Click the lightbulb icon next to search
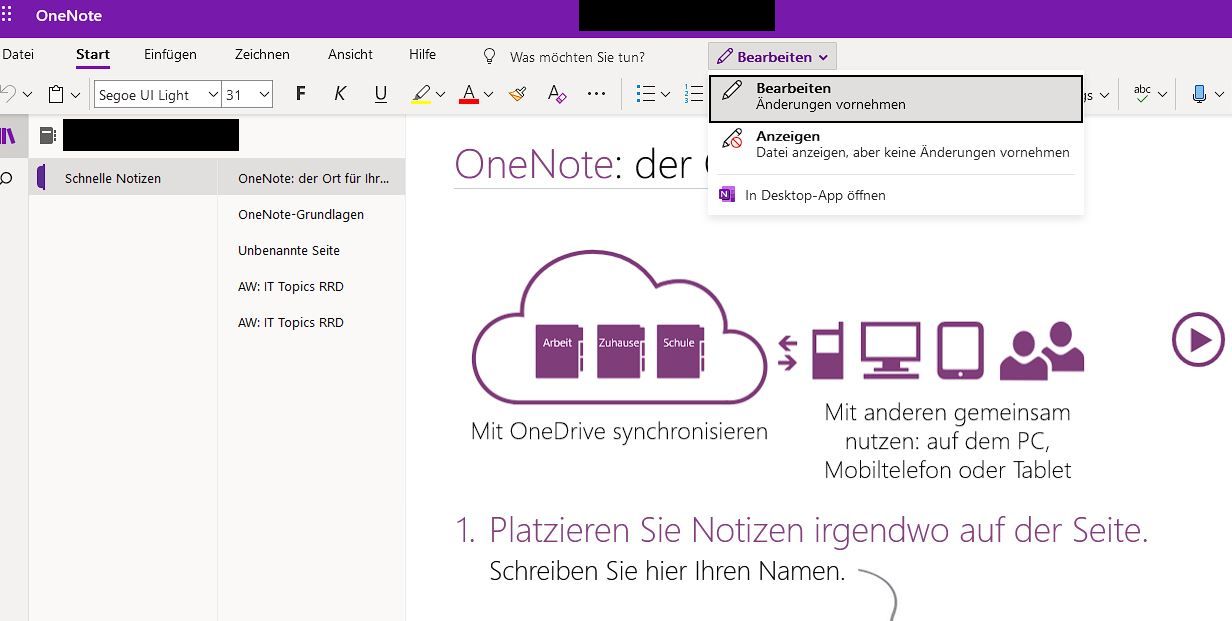This screenshot has height=621, width=1232. coord(490,56)
